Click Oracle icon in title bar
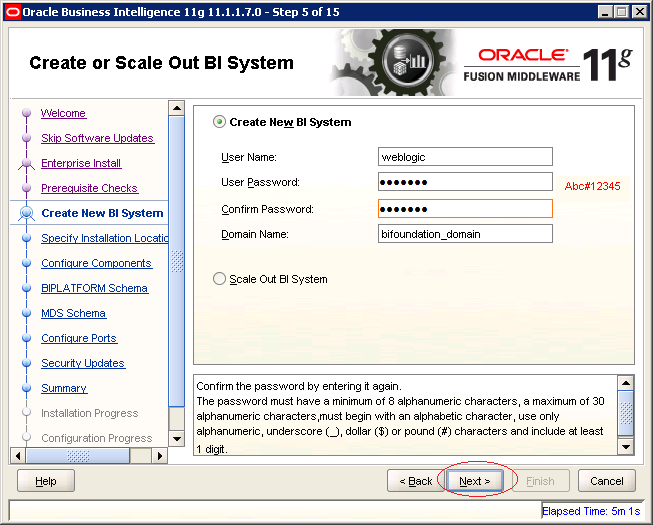This screenshot has width=653, height=525. (12, 12)
